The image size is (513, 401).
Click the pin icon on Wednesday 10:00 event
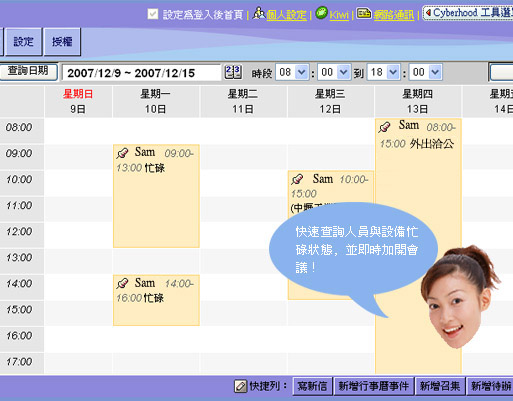[297, 179]
